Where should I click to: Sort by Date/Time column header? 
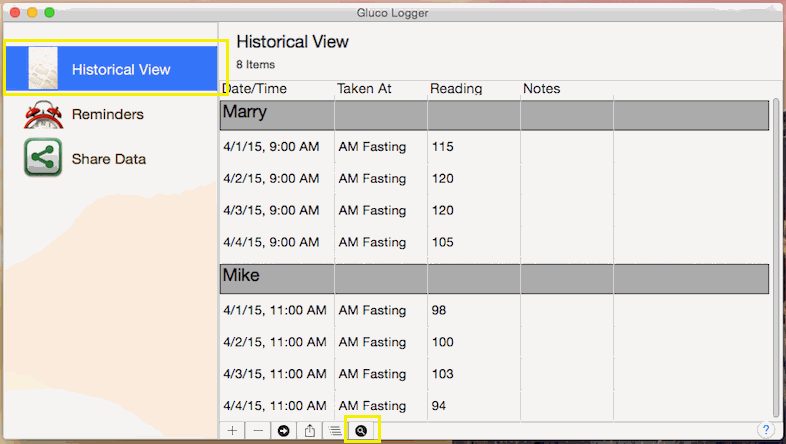click(x=254, y=89)
